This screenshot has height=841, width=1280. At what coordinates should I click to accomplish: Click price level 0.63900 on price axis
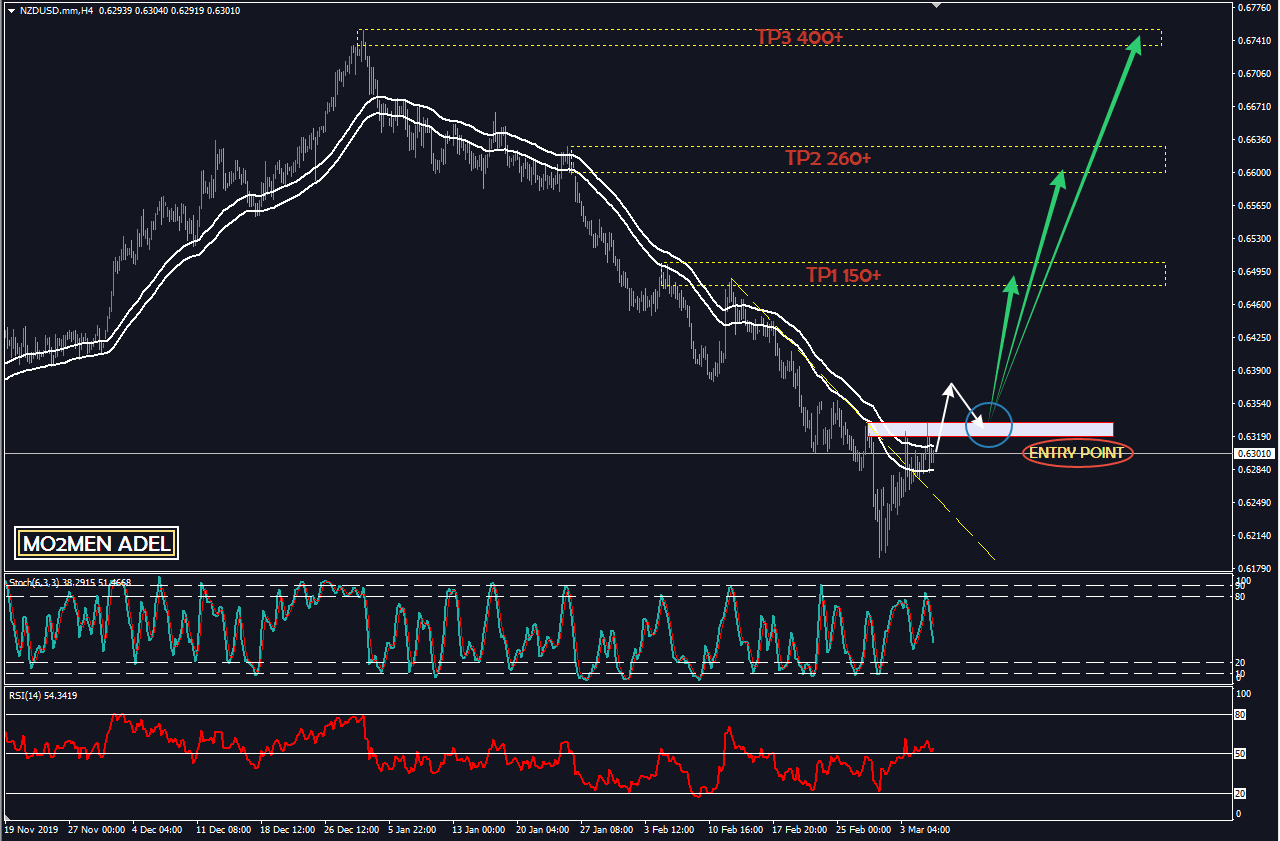tap(1254, 371)
